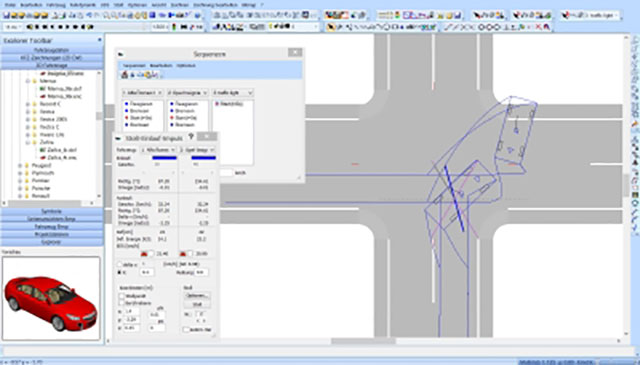Viewport: 640px width, 365px height.
Task: Click Meriva_lite.dxf file icon in tree
Action: click(x=43, y=89)
